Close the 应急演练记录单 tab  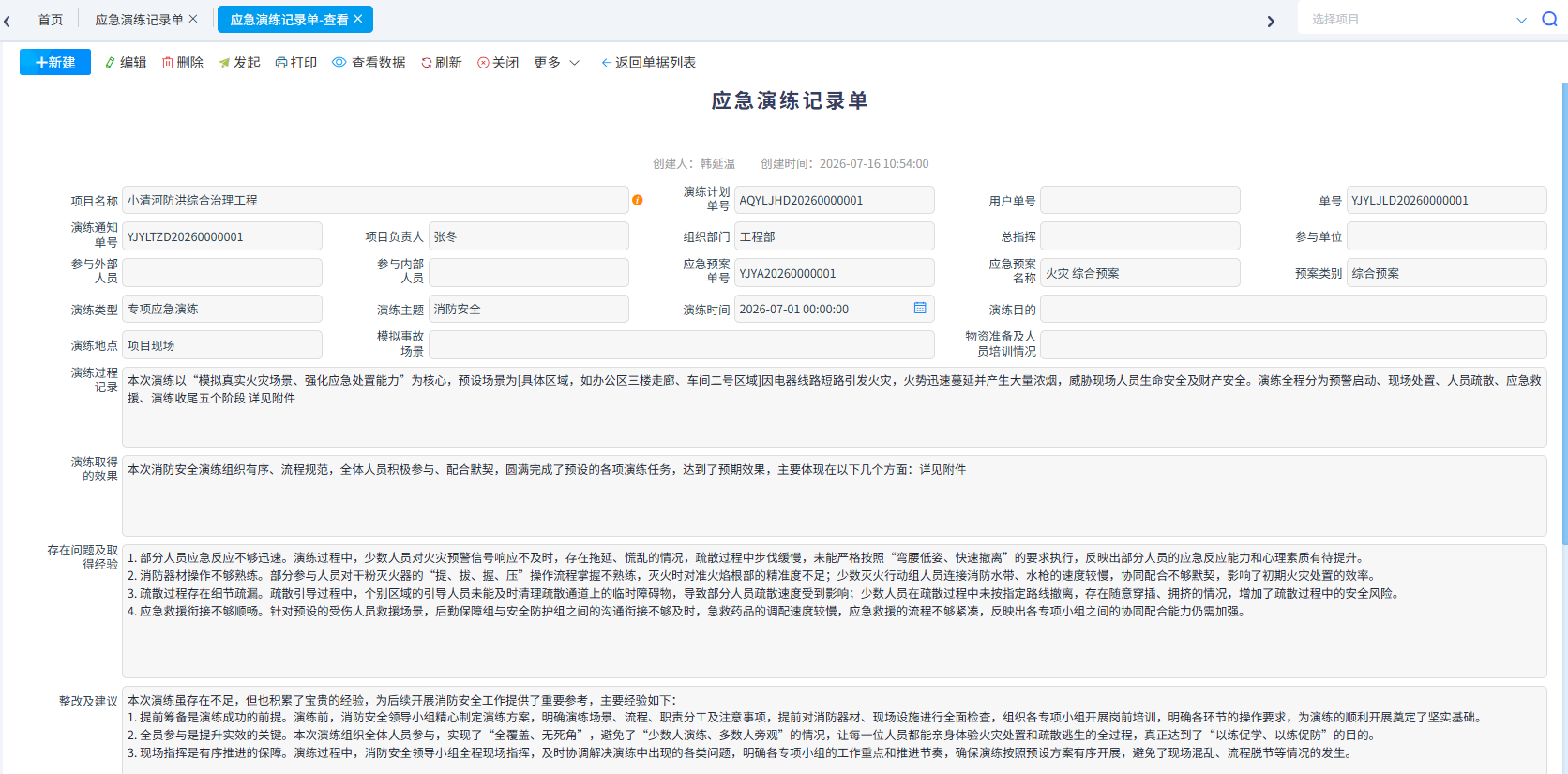click(193, 19)
